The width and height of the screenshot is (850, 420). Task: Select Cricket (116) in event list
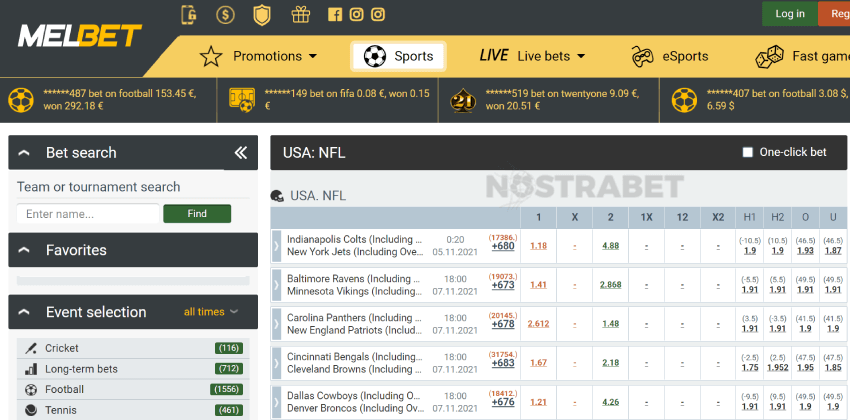[x=133, y=348]
